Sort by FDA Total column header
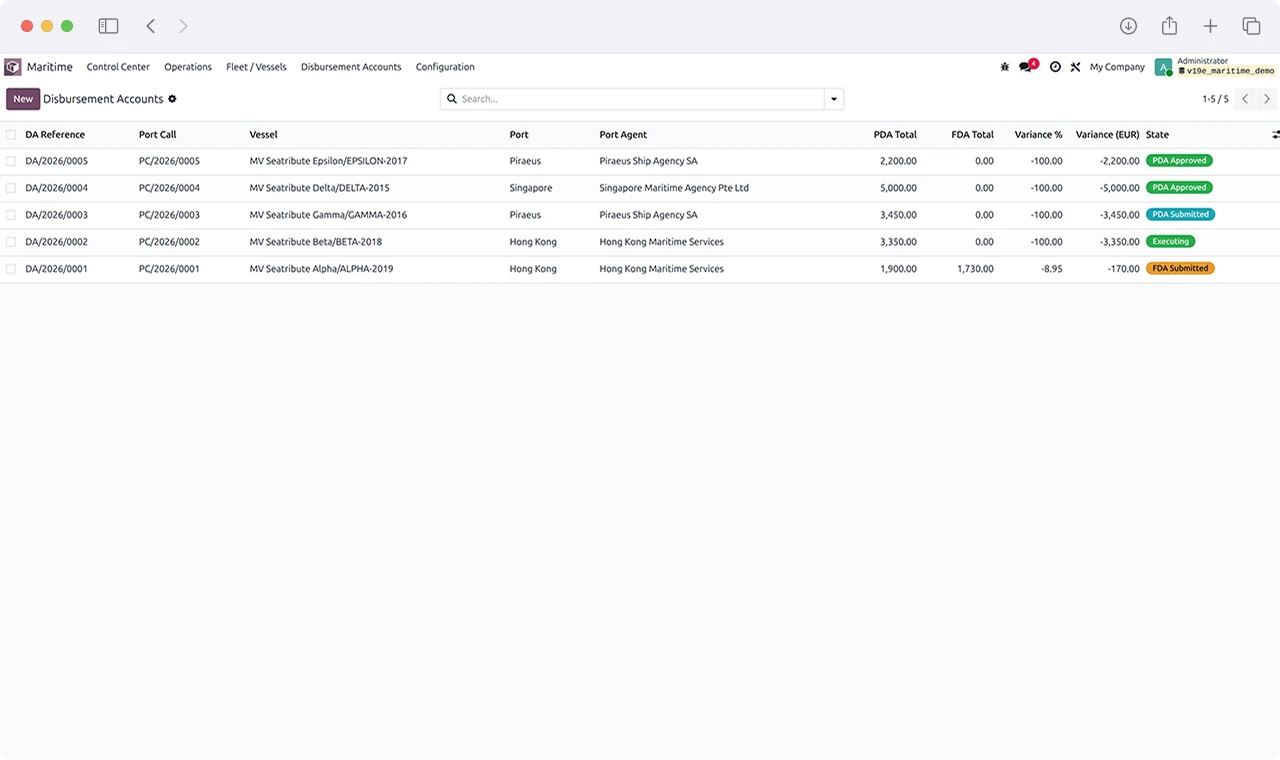 point(972,135)
